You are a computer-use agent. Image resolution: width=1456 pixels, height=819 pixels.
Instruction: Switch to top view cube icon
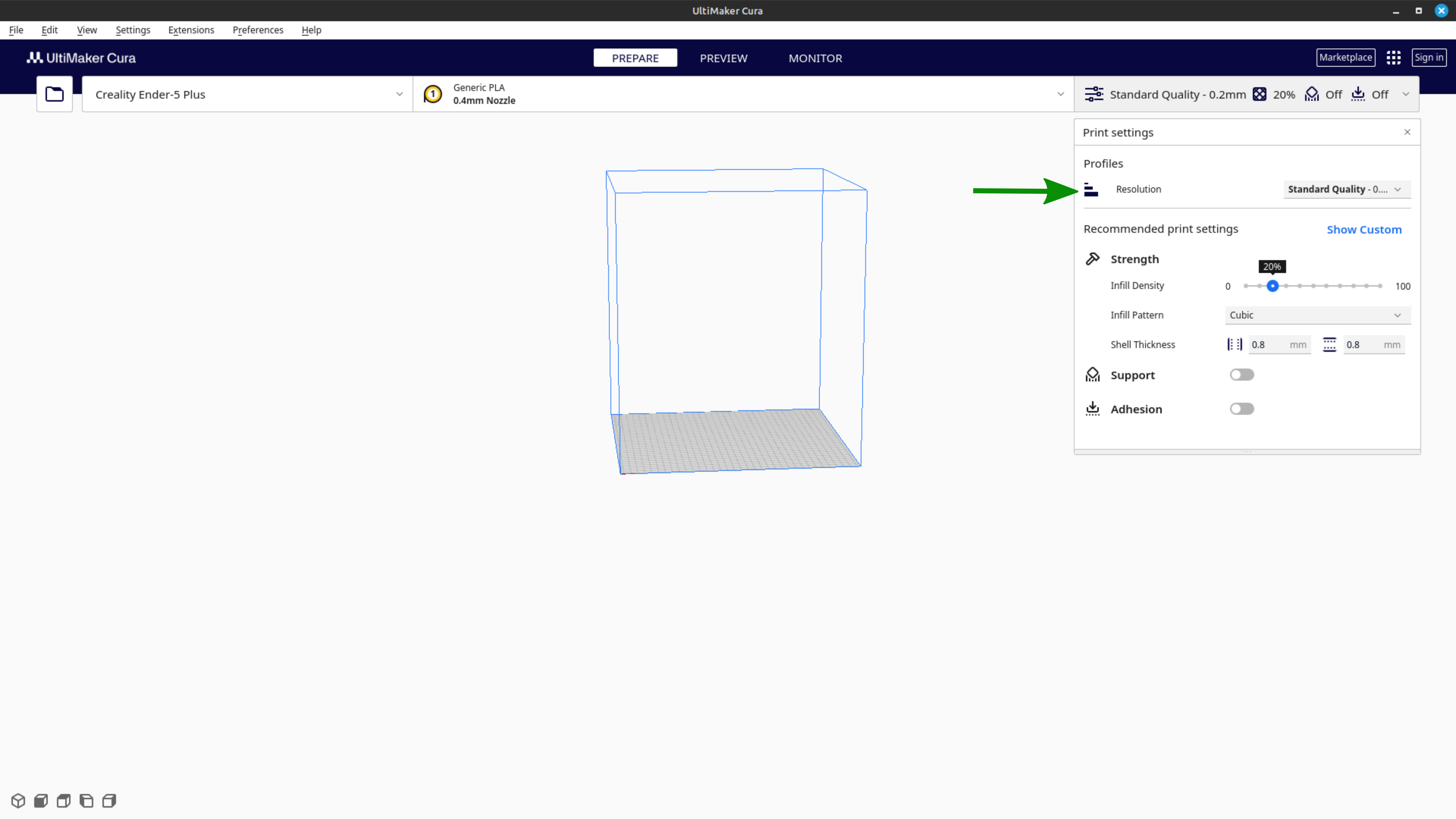tap(63, 800)
